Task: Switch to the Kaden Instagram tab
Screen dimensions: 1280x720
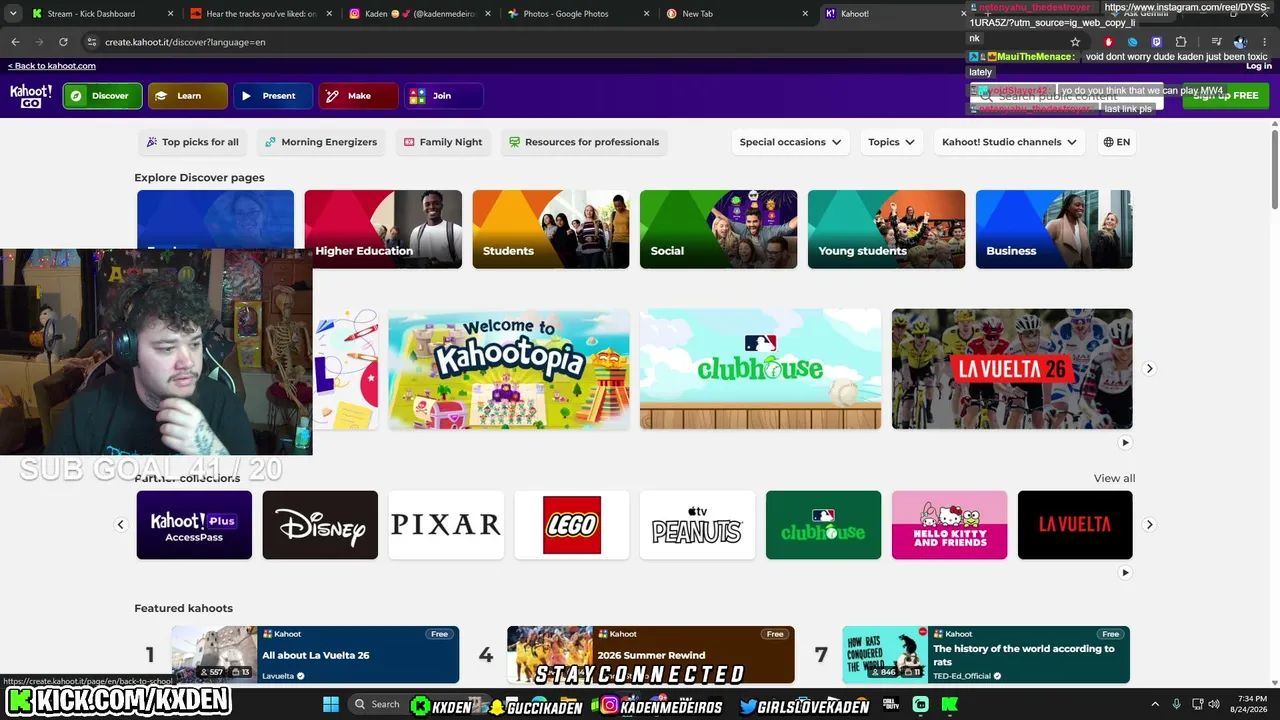Action: click(x=417, y=14)
